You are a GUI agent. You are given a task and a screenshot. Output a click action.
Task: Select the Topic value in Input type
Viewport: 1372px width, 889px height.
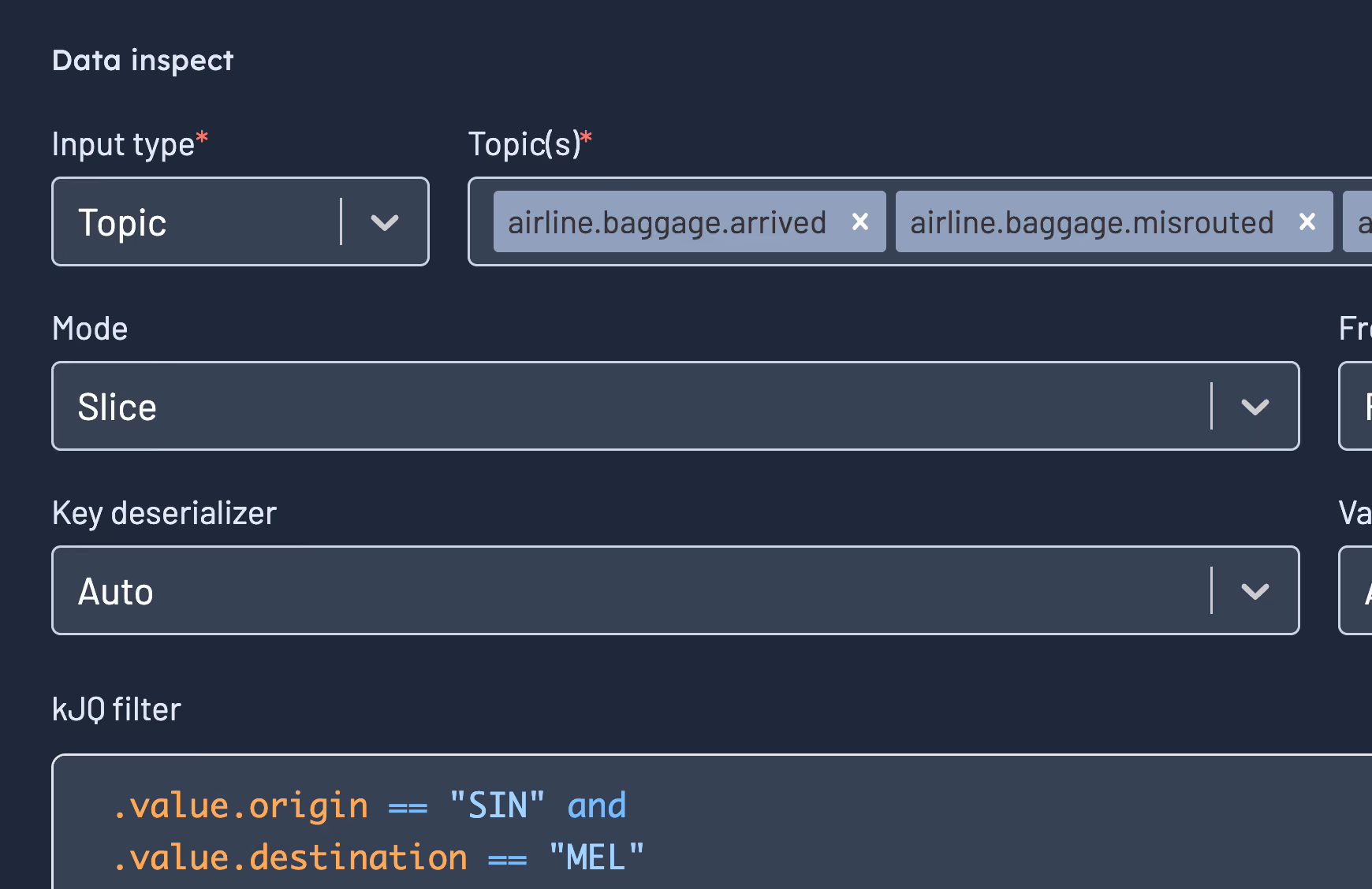click(122, 223)
